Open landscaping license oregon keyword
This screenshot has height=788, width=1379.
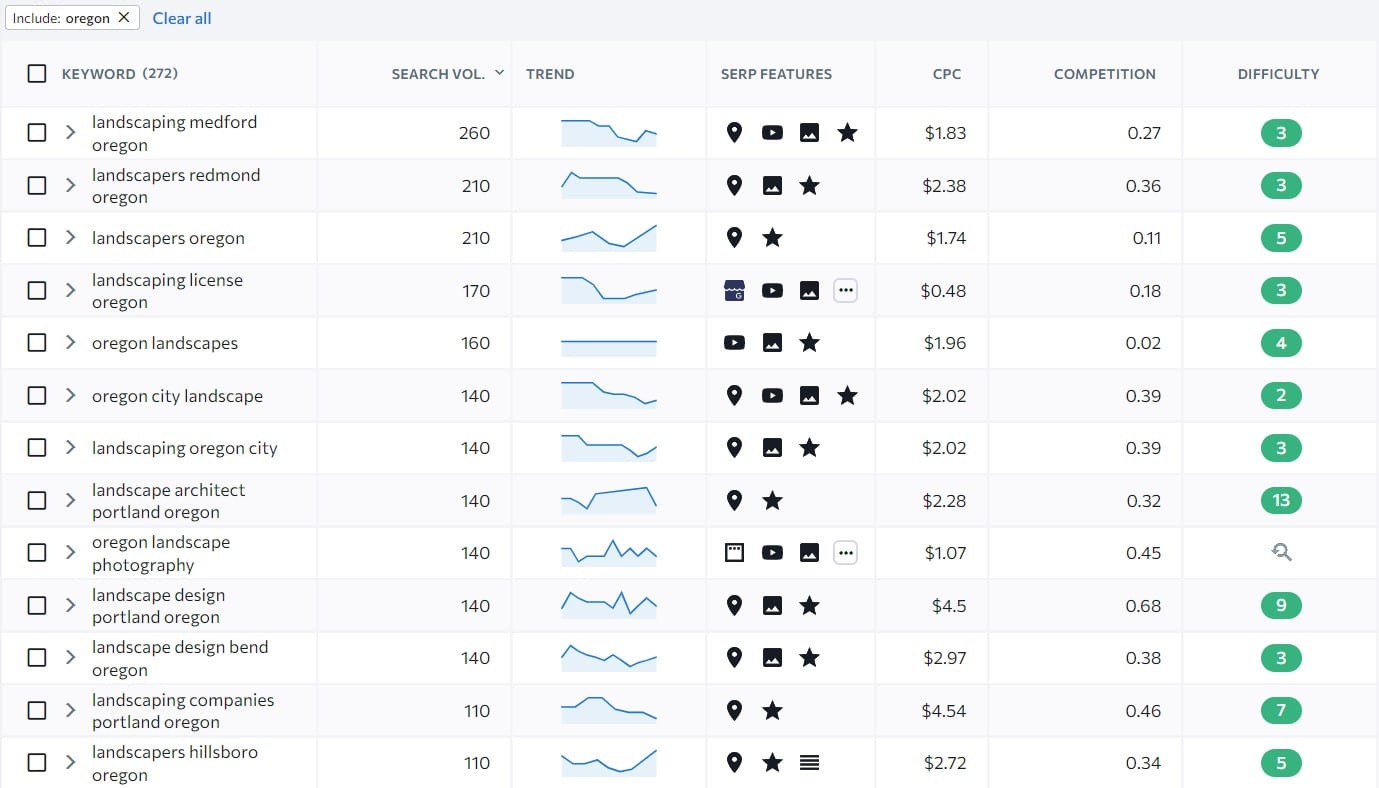click(x=167, y=291)
